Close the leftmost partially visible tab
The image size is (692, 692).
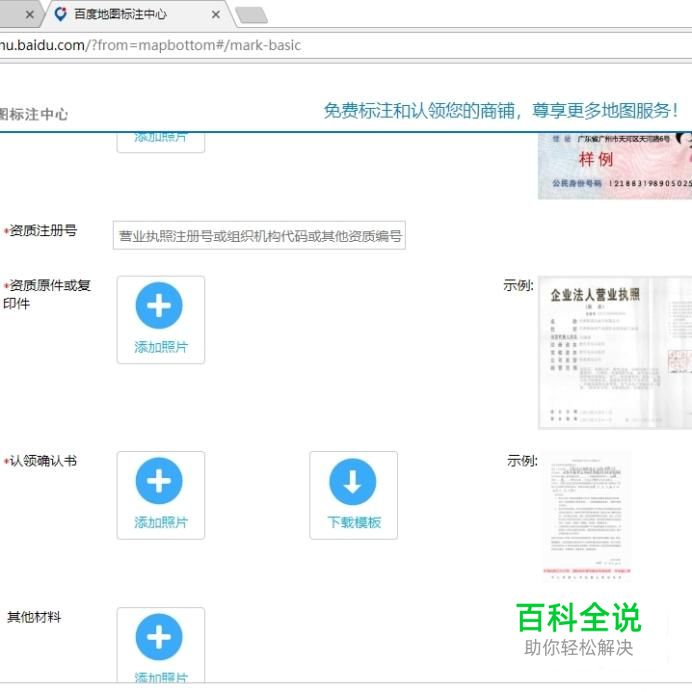coord(30,15)
